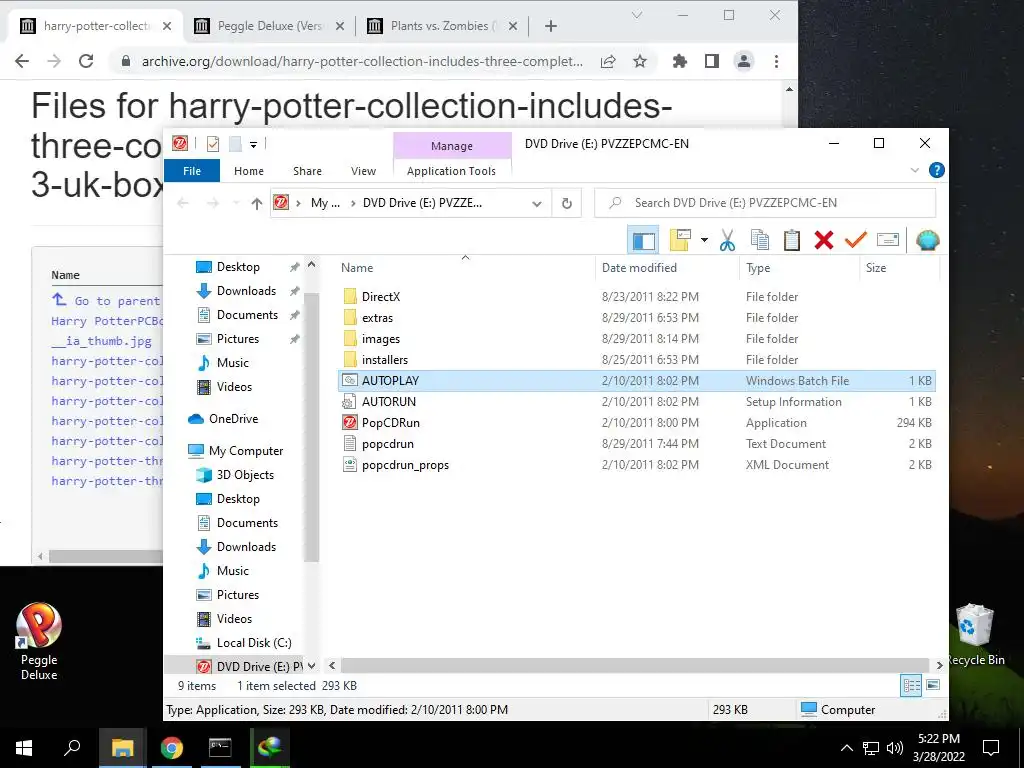
Task: Sort by the Size column header
Action: 876,268
